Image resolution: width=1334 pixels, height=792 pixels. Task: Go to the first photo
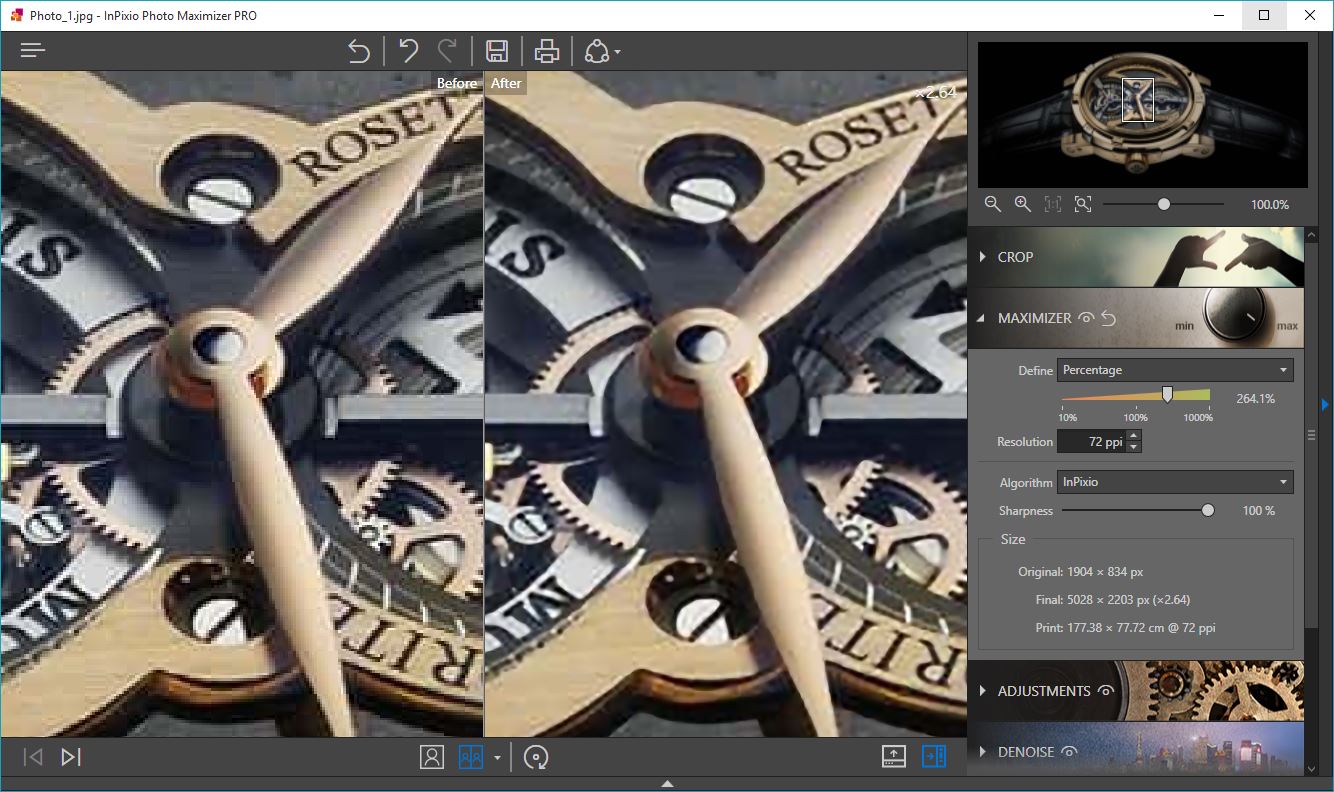click(32, 757)
